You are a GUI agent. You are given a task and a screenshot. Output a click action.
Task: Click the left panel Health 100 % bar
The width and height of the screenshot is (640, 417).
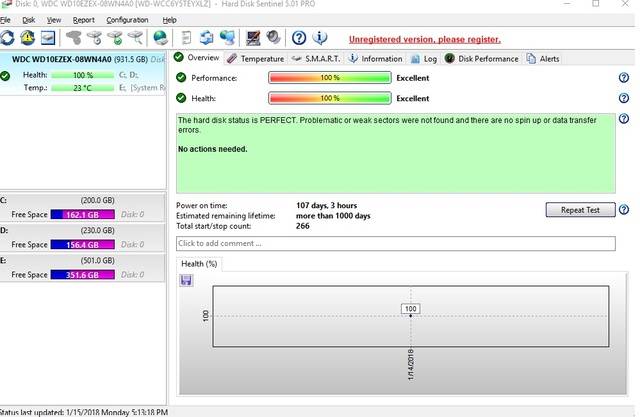pos(83,75)
